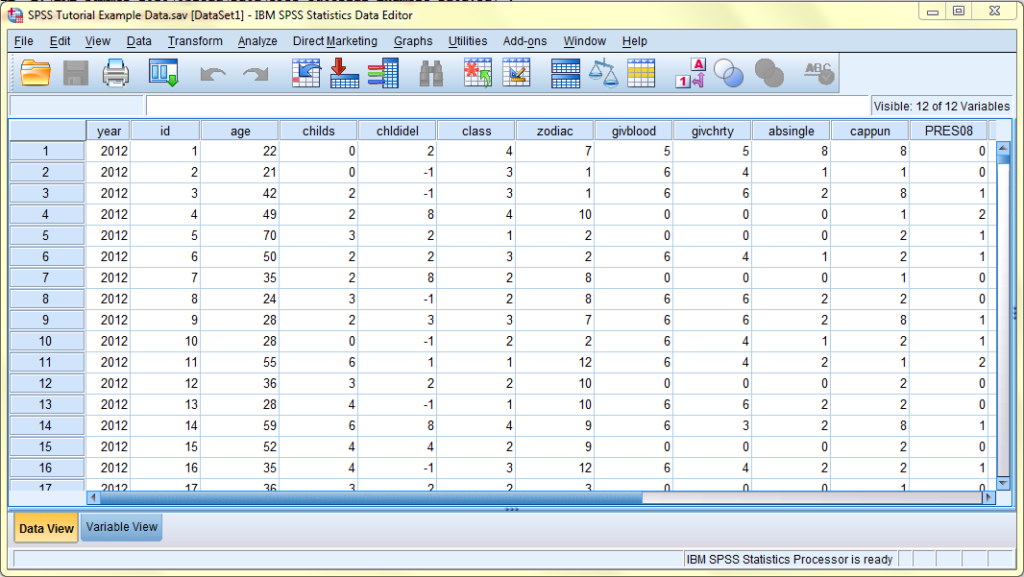Image resolution: width=1024 pixels, height=577 pixels.
Task: Click the id cell with value 10
Action: pos(165,341)
